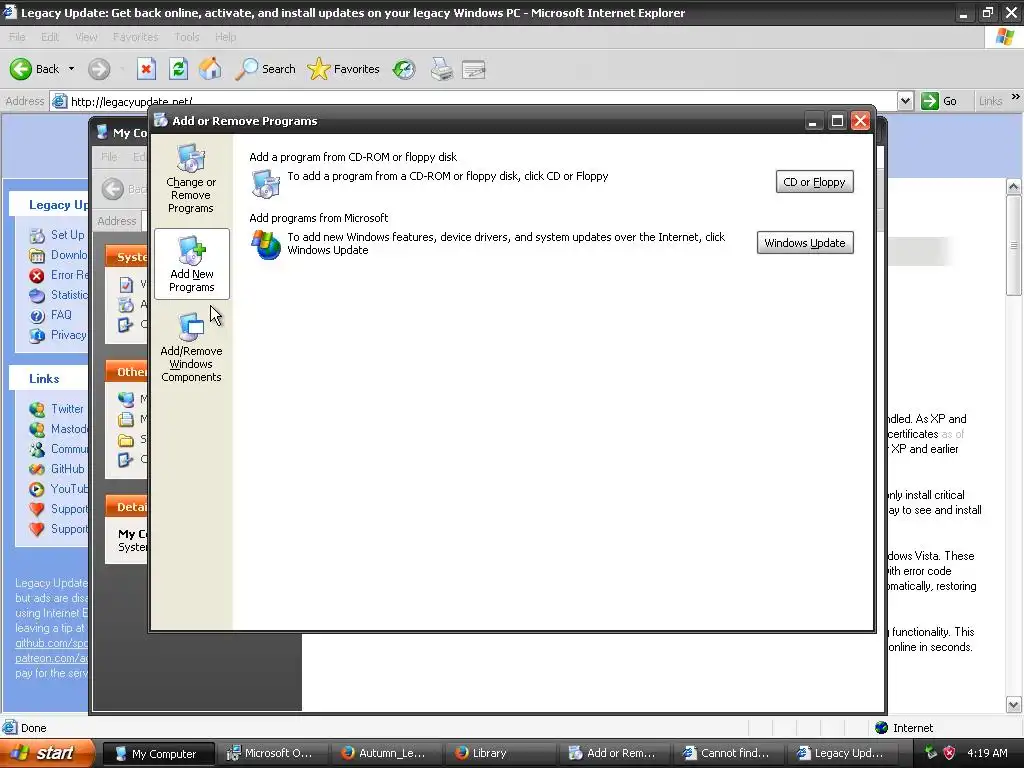The width and height of the screenshot is (1024, 768).
Task: Expand the Links toolbar chevron
Action: (1016, 97)
